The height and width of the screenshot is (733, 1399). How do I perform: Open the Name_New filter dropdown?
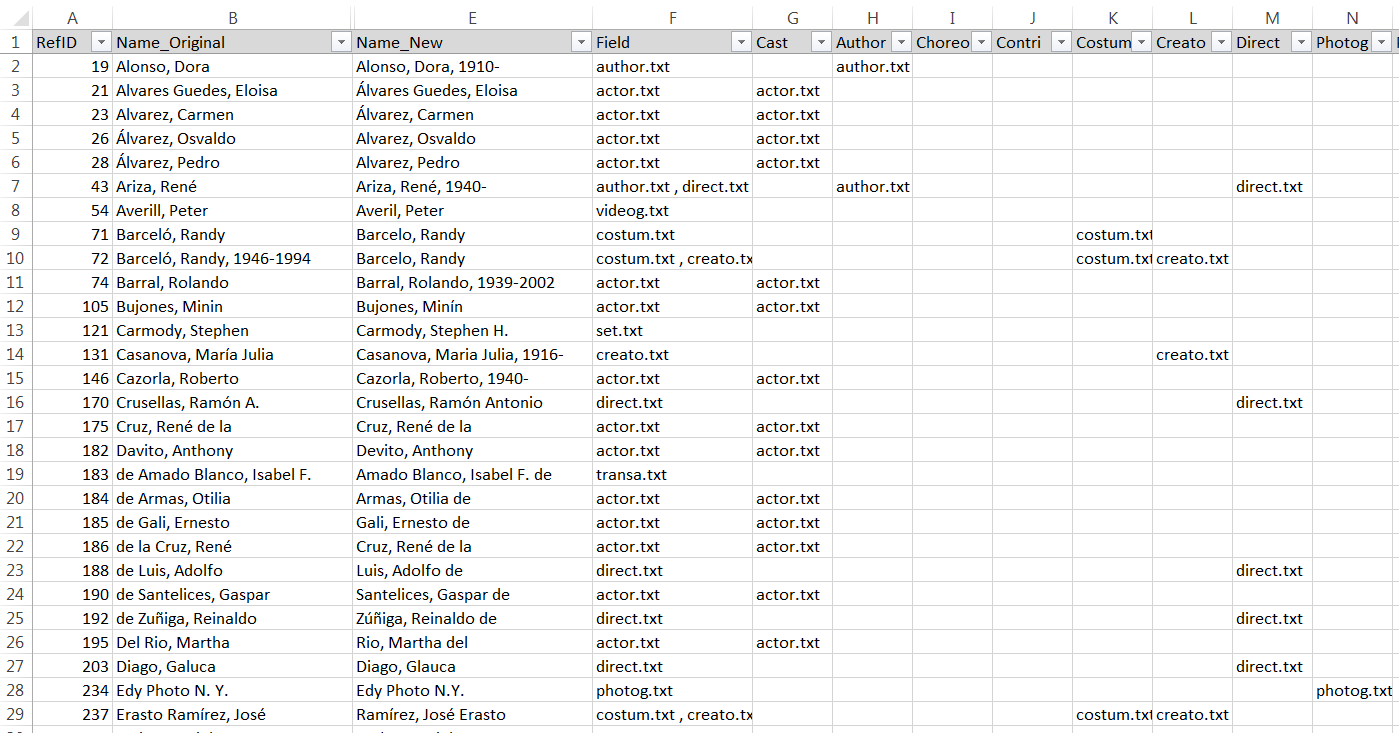pyautogui.click(x=581, y=42)
